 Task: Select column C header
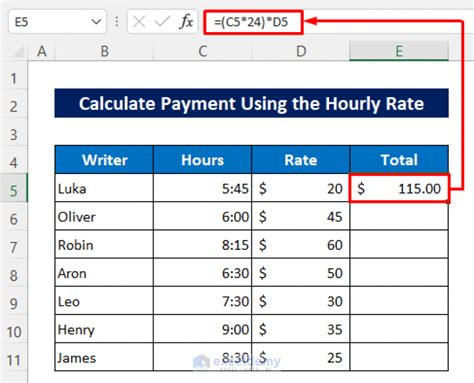click(x=202, y=51)
